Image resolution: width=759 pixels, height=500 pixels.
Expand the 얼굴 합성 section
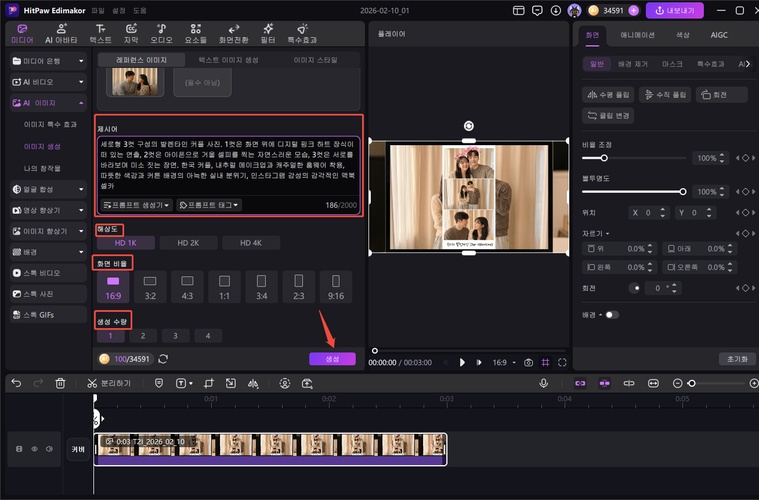point(48,189)
